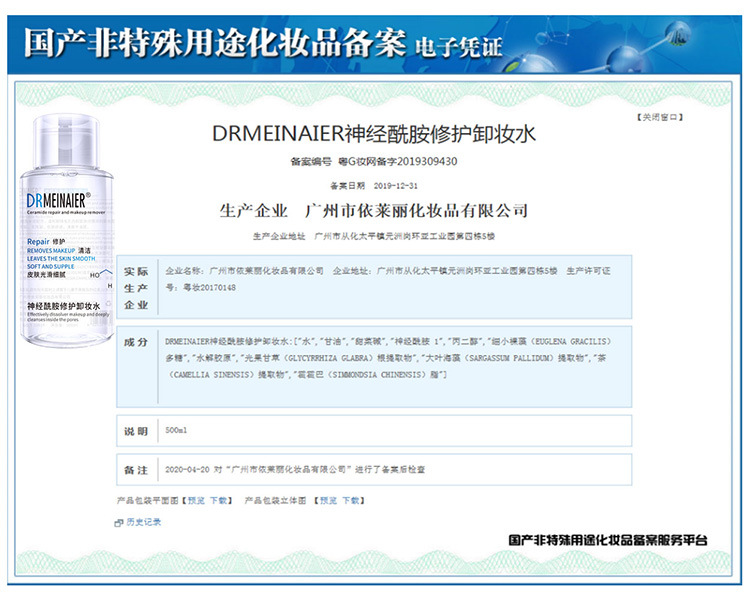Select the filing date 2019-12-31

396,186
